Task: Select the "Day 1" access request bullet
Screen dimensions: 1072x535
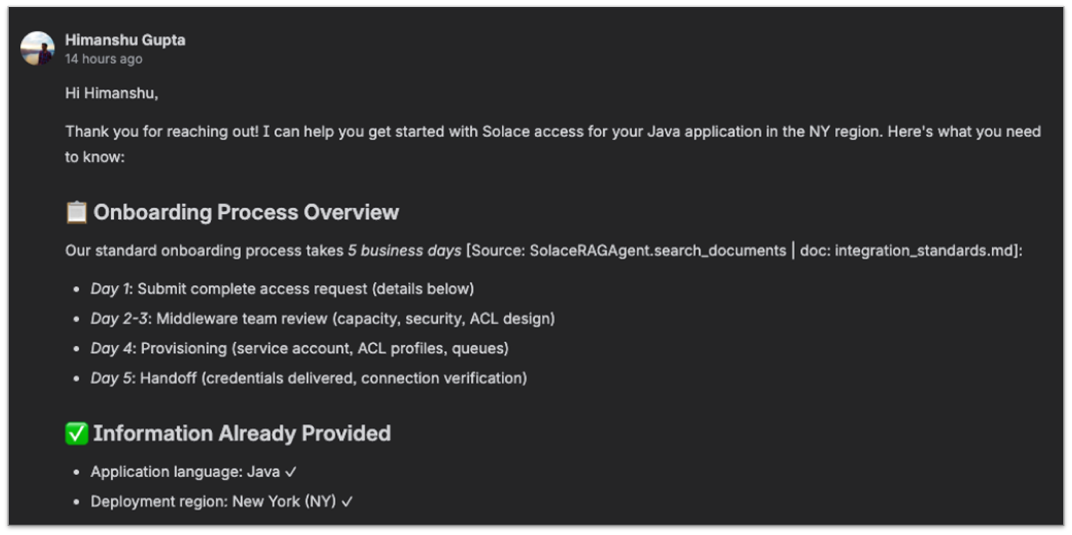Action: point(282,288)
